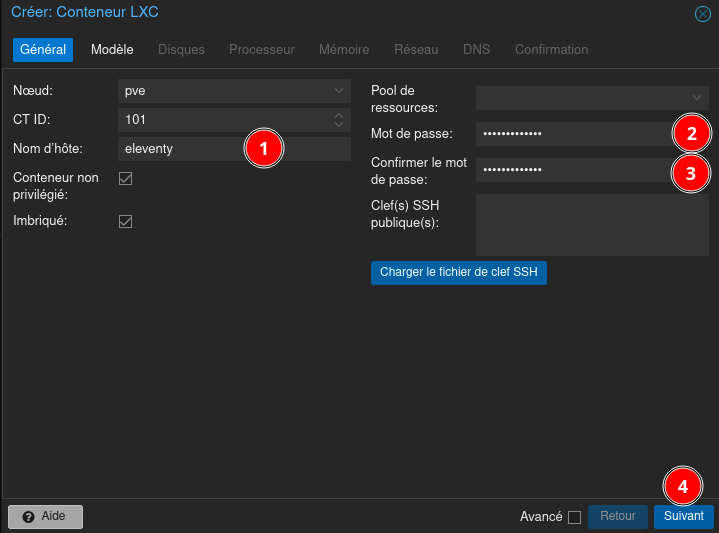Click the Suivant button

684,516
